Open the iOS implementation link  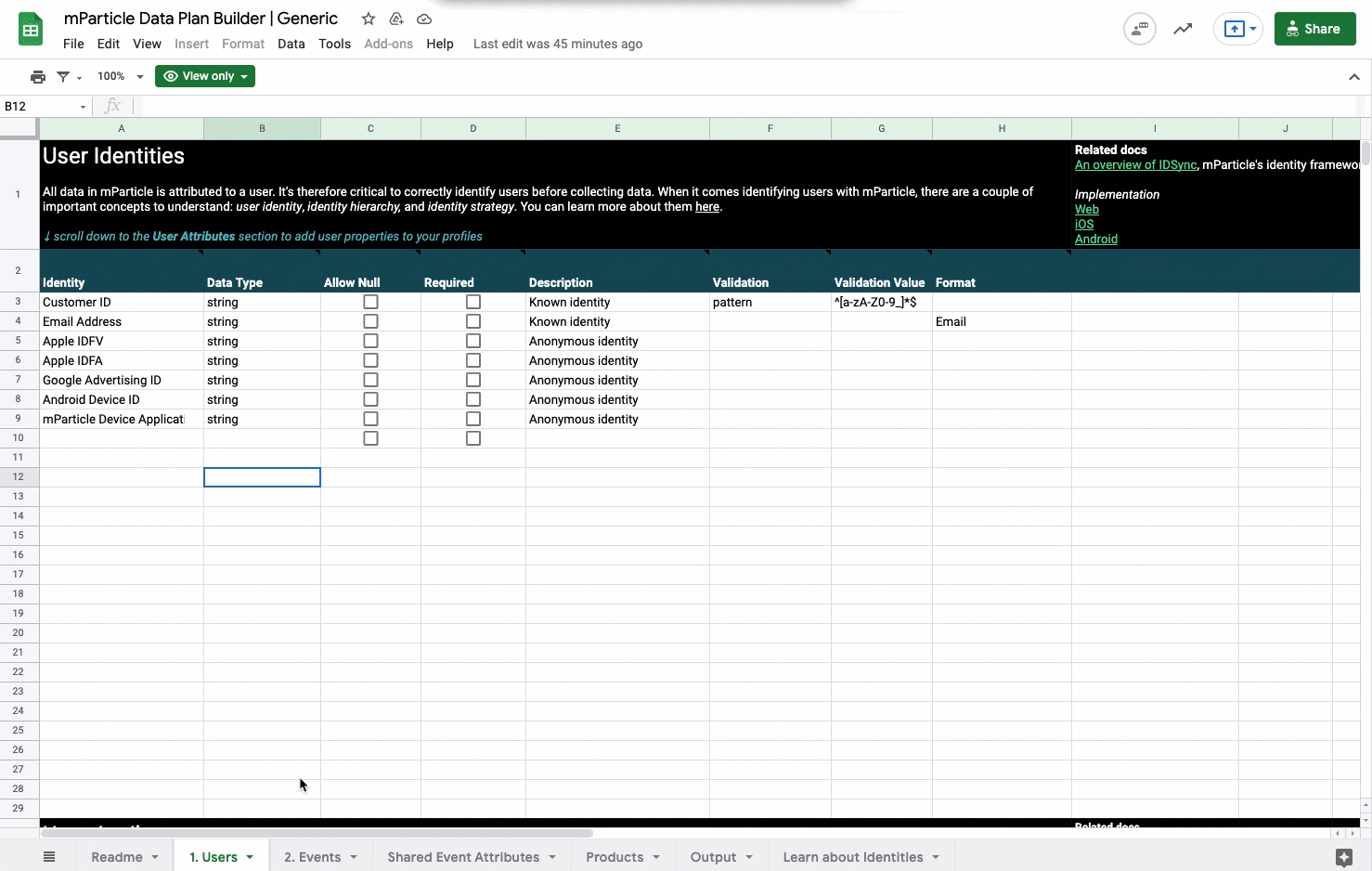(x=1084, y=224)
